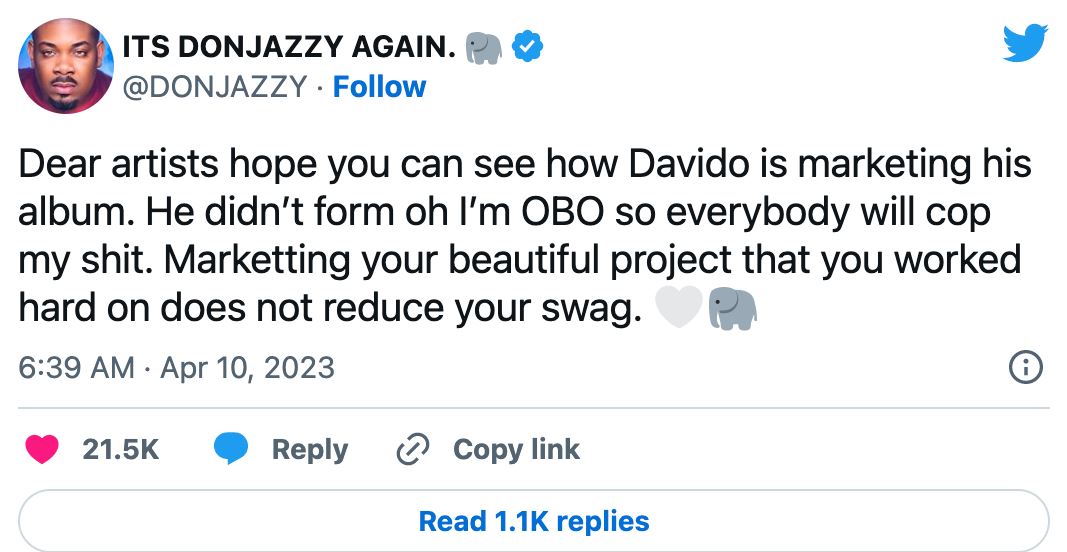The width and height of the screenshot is (1067, 552).
Task: Click the Copy link text label
Action: [516, 450]
